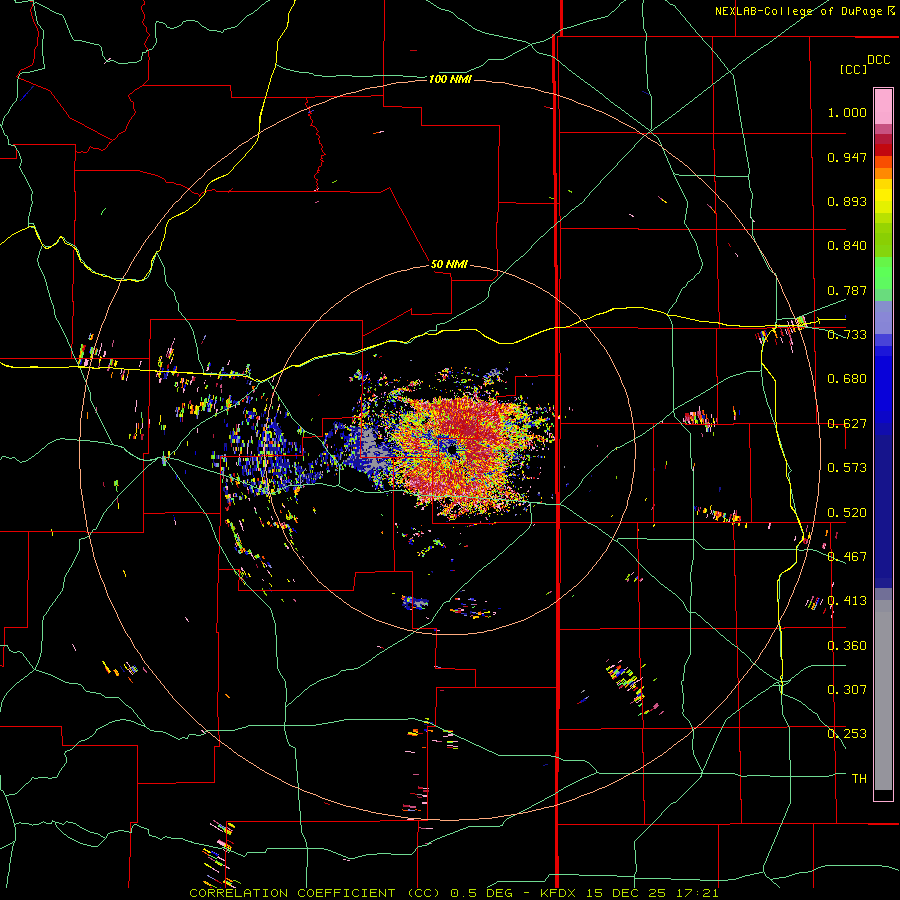Viewport: 900px width, 900px height.
Task: Click the 0.787 color scale value
Action: [x=847, y=290]
